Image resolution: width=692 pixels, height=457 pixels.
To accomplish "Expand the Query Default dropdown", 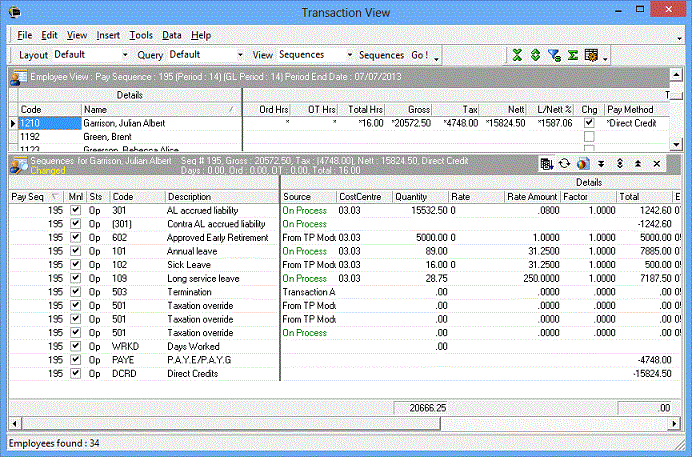I will coord(240,55).
